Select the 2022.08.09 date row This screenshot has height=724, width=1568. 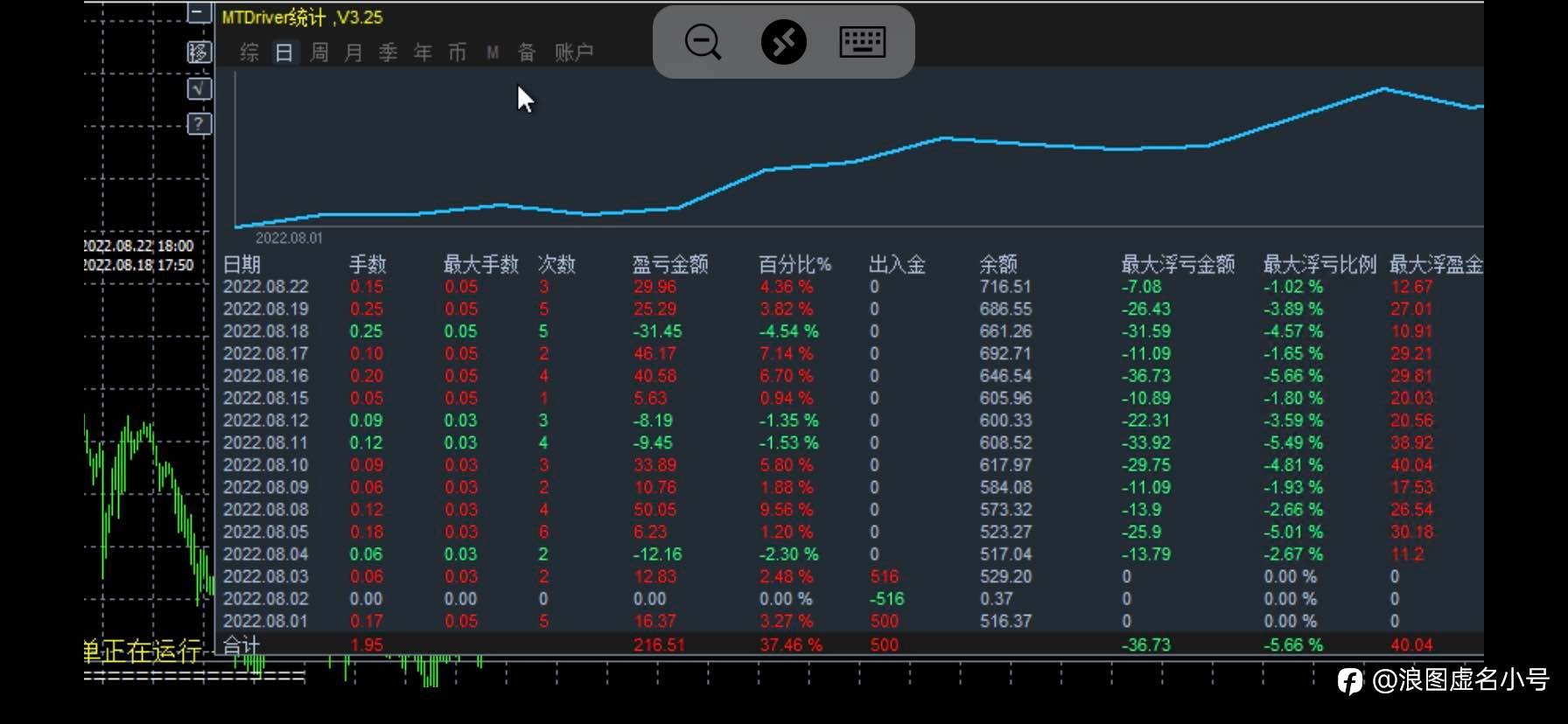[x=266, y=488]
